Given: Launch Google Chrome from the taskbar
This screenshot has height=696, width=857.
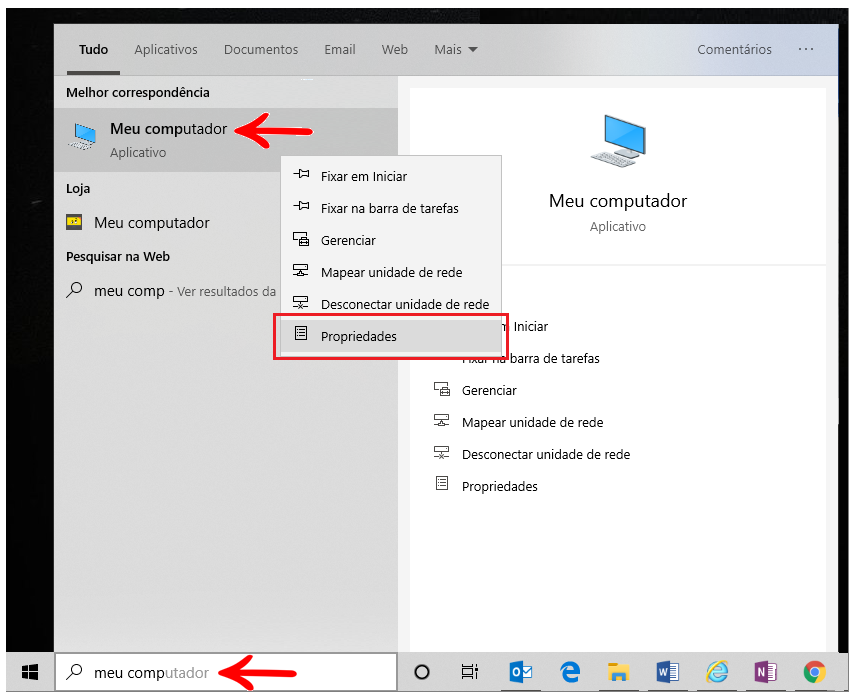Looking at the screenshot, I should click(815, 672).
